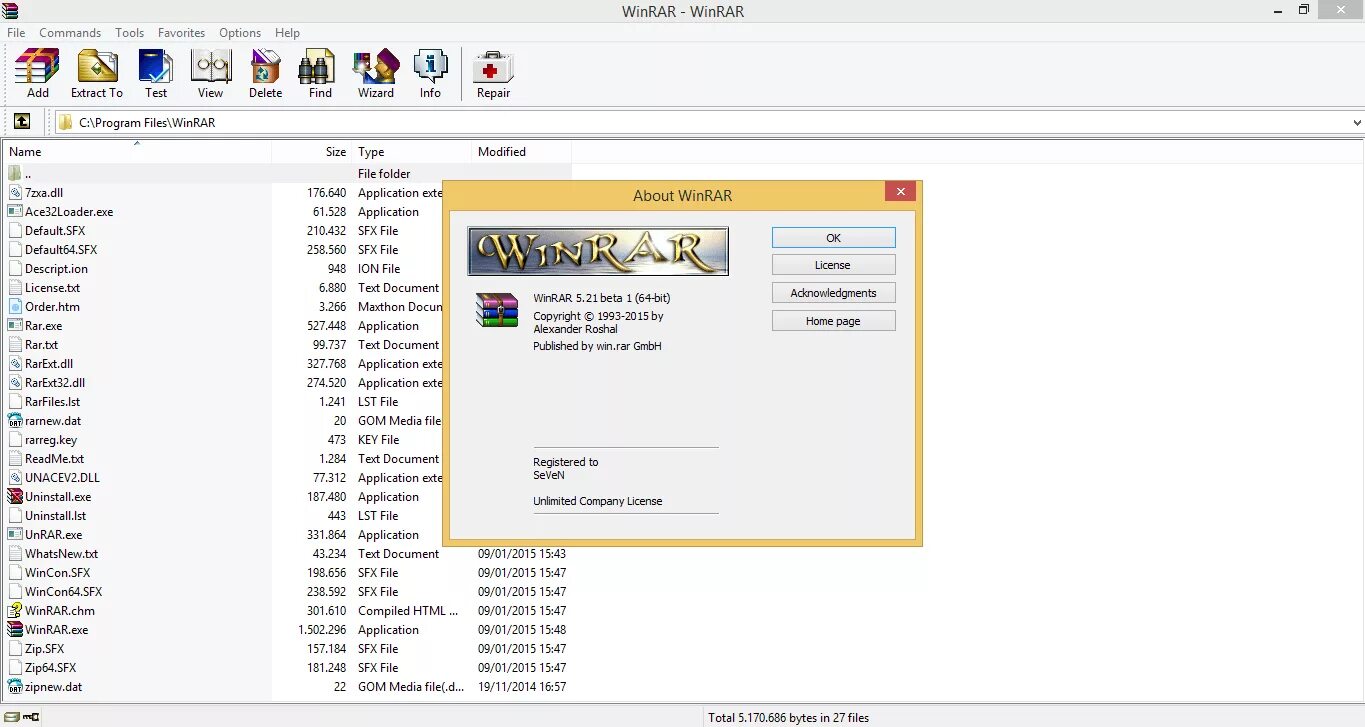Select the Uninstall.lst file
1365x727 pixels.
click(55, 516)
